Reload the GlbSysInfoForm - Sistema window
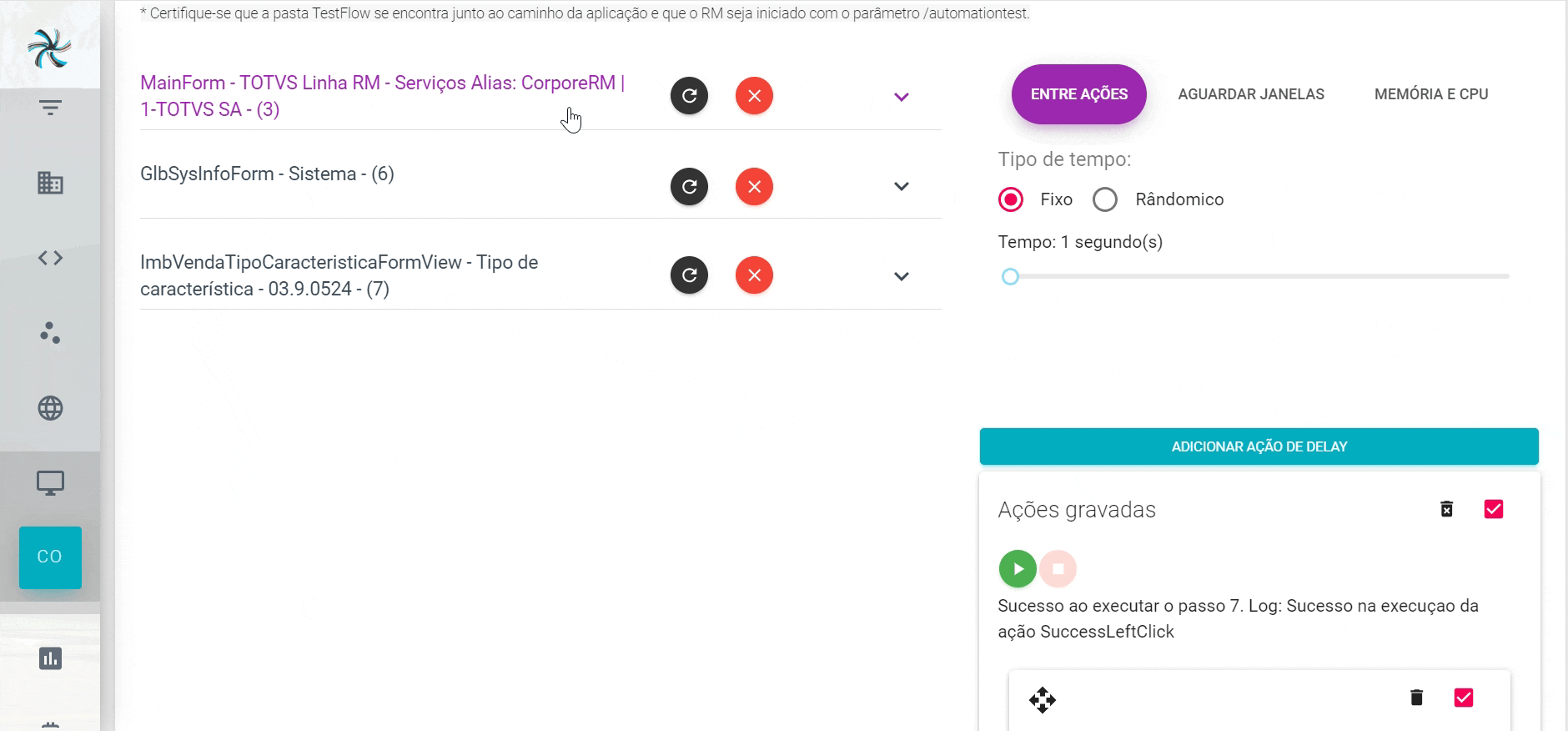The image size is (1568, 731). [x=689, y=186]
